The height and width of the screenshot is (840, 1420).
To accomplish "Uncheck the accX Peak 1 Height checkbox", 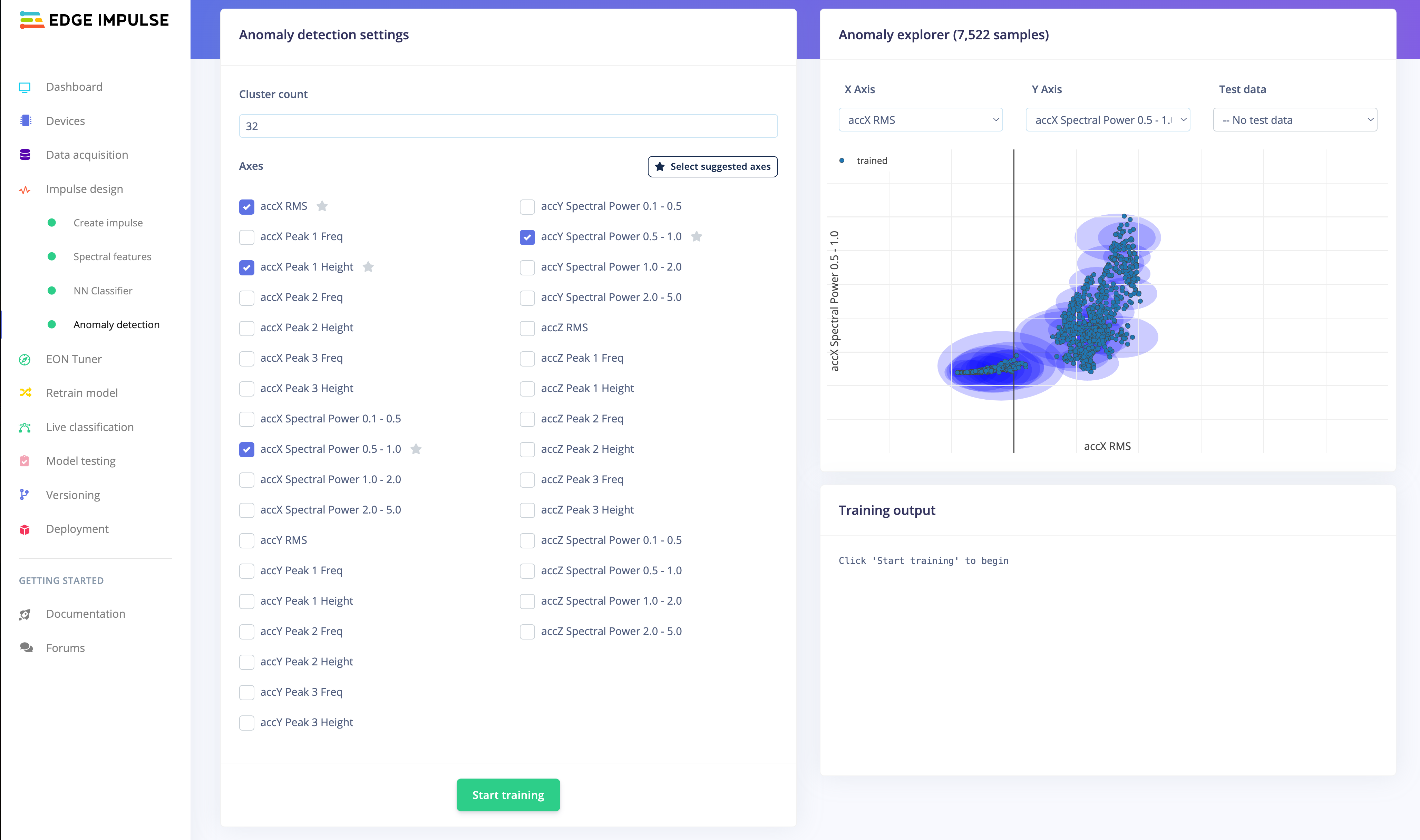I will coord(246,267).
